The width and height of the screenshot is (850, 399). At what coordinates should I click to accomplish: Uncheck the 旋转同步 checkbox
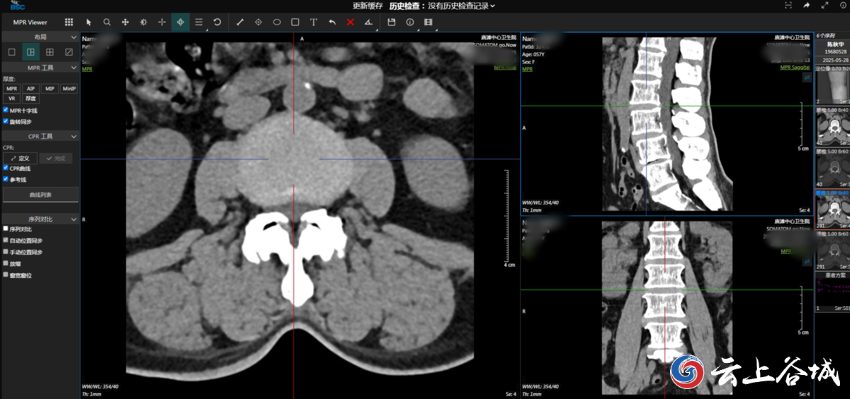[x=5, y=121]
